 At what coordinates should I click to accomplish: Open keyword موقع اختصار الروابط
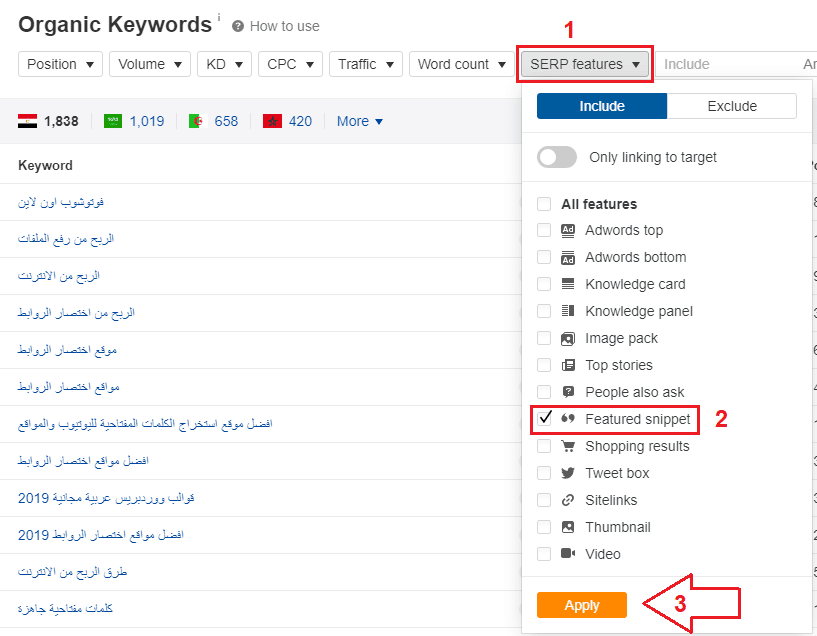click(x=67, y=350)
